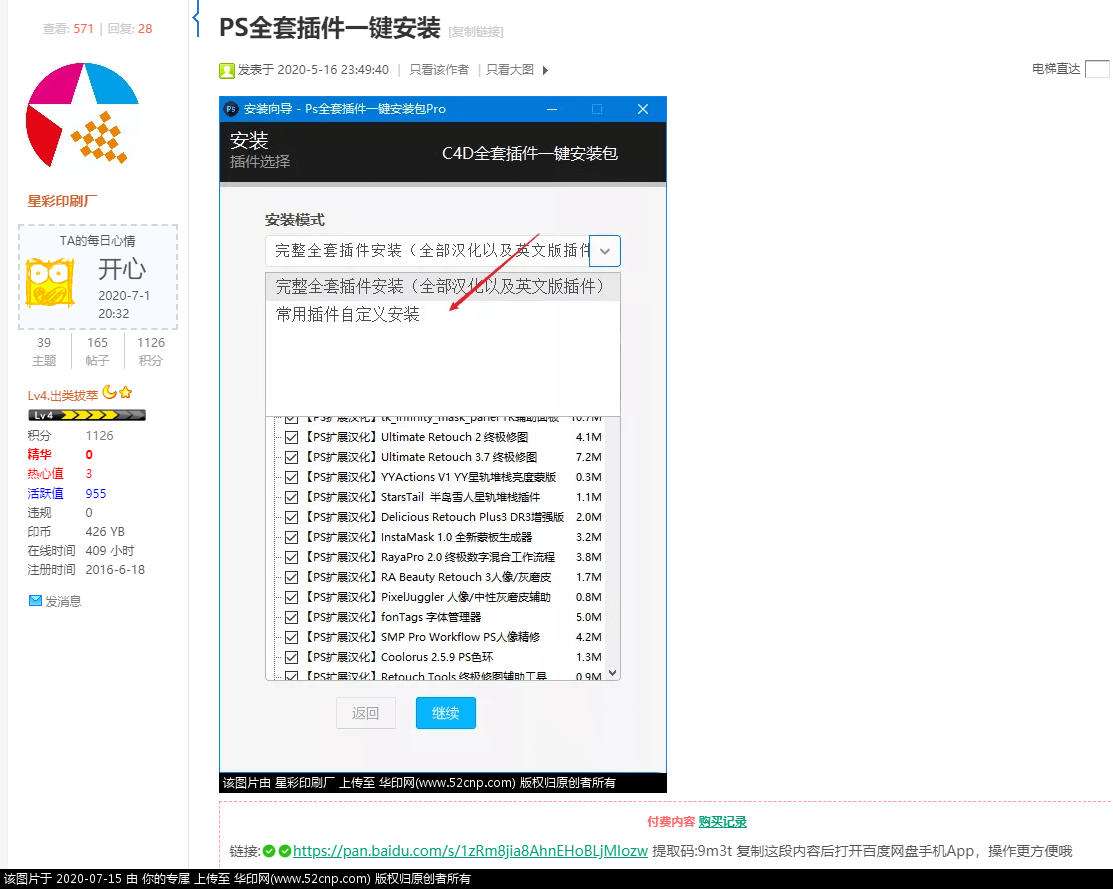
Task: Click the 电梯直达 input box
Action: coord(1097,69)
